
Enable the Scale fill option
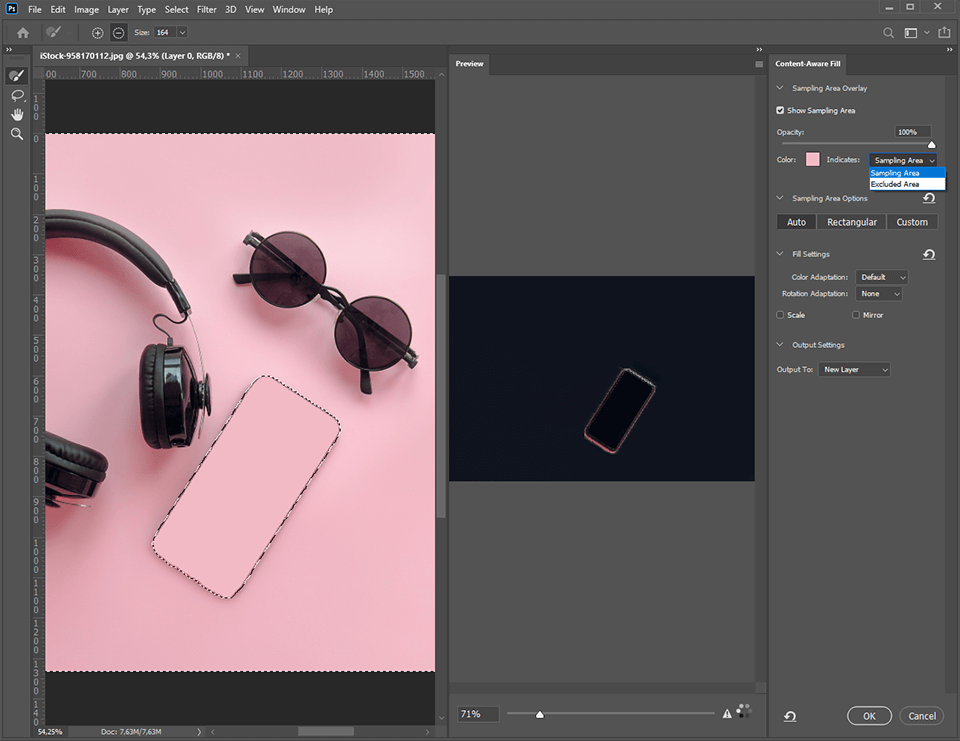click(x=780, y=314)
